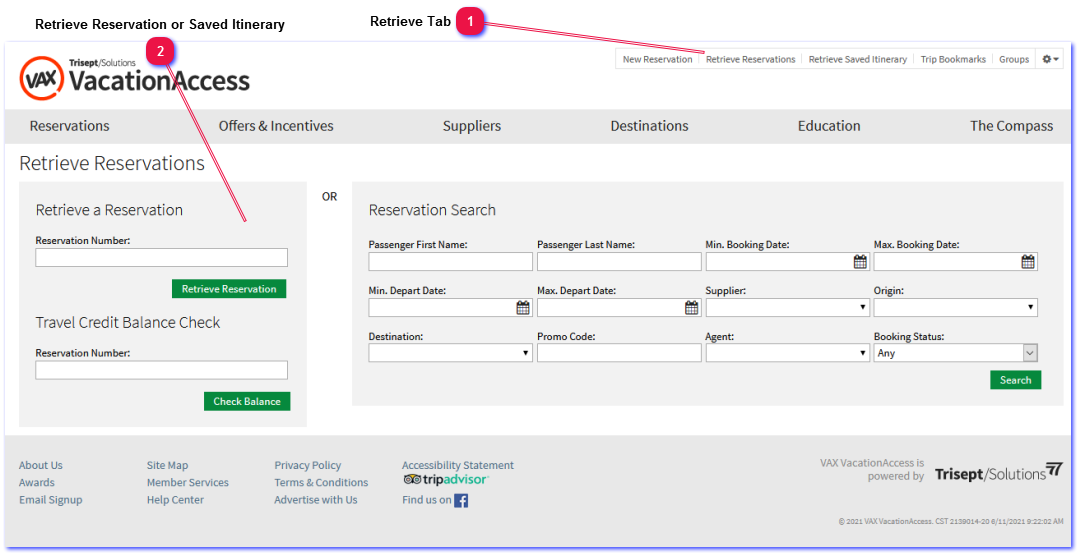This screenshot has width=1080, height=556.
Task: Open Offers & Incentives menu
Action: click(276, 126)
